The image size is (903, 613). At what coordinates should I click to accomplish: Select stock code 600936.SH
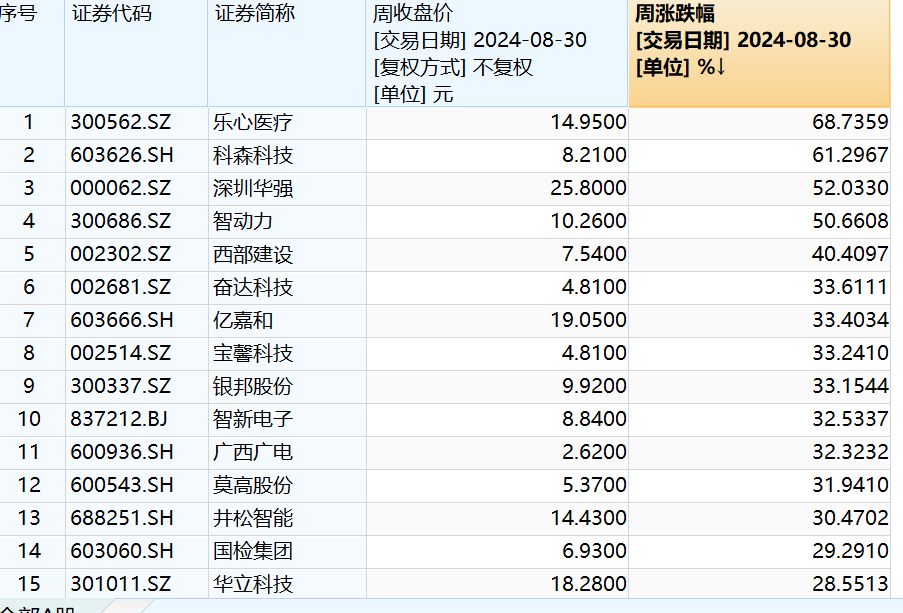[122, 452]
